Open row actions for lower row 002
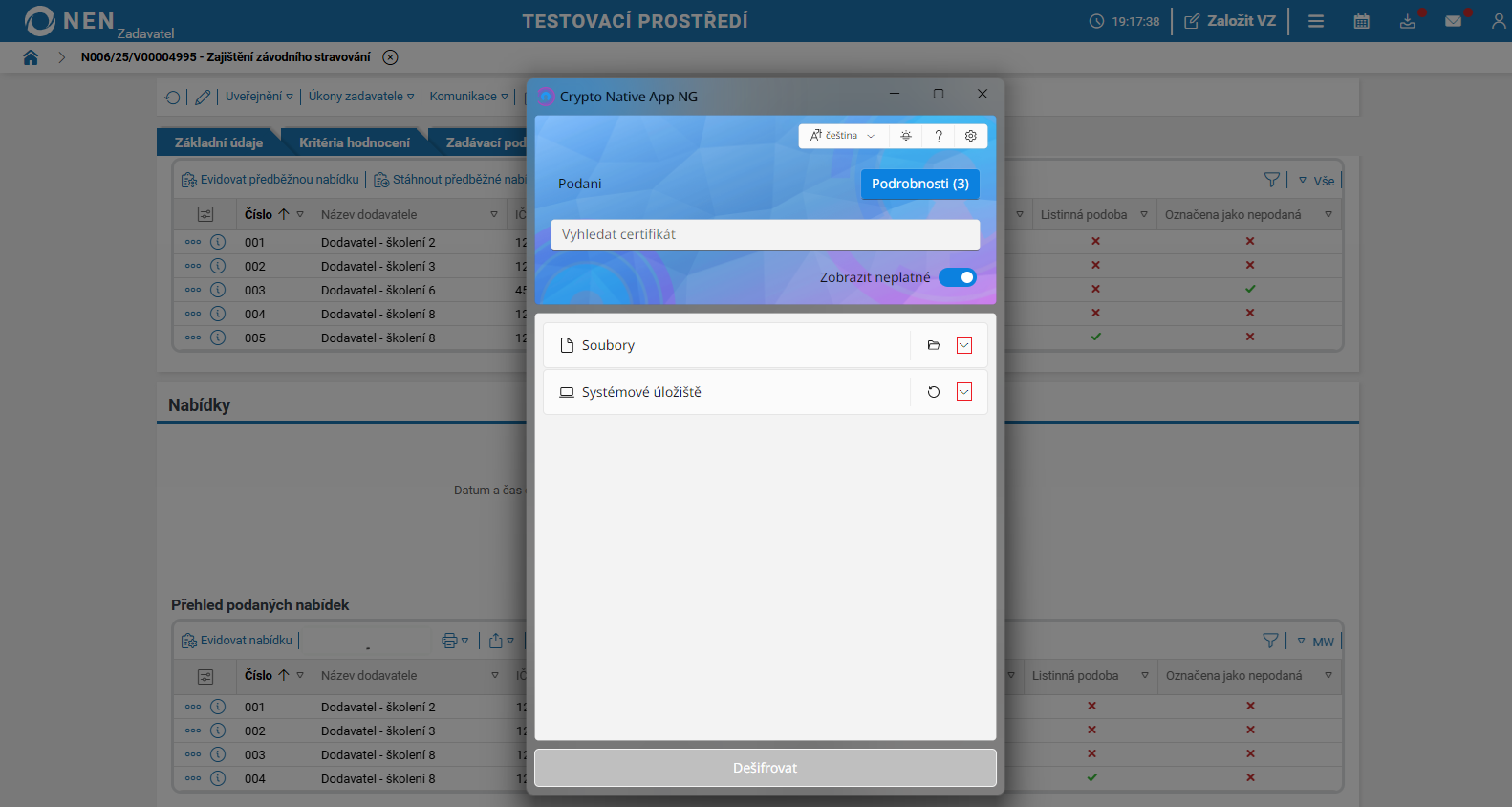This screenshot has height=807, width=1512. pyautogui.click(x=193, y=731)
